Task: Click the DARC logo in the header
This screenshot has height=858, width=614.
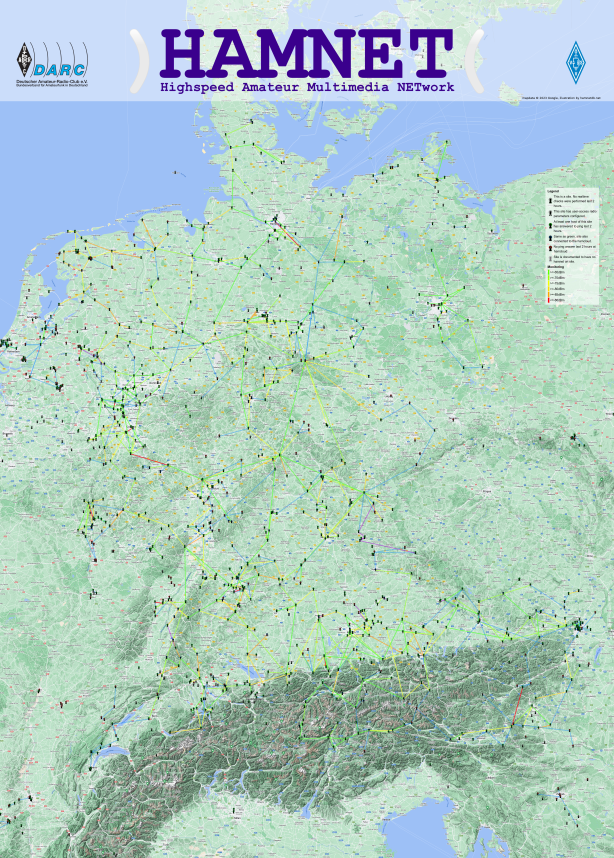Action: [x=52, y=65]
